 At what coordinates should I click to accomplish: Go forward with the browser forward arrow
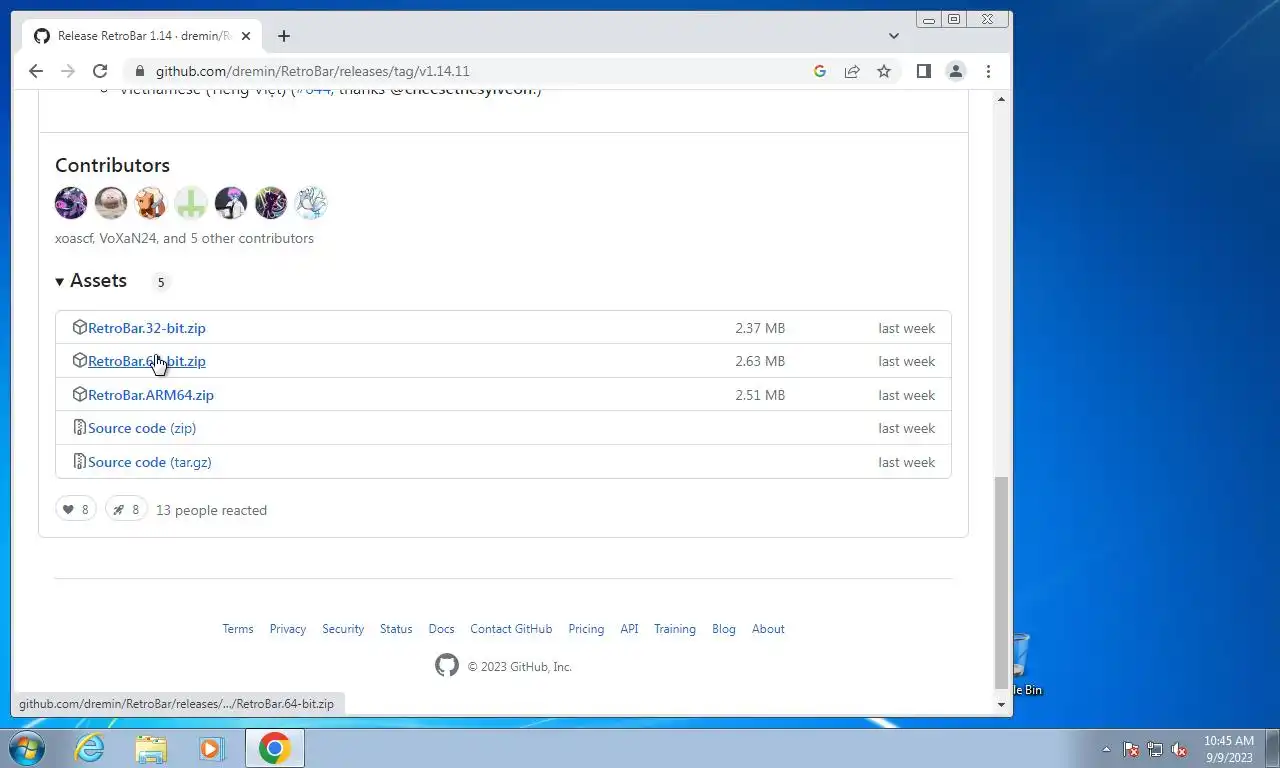68,71
